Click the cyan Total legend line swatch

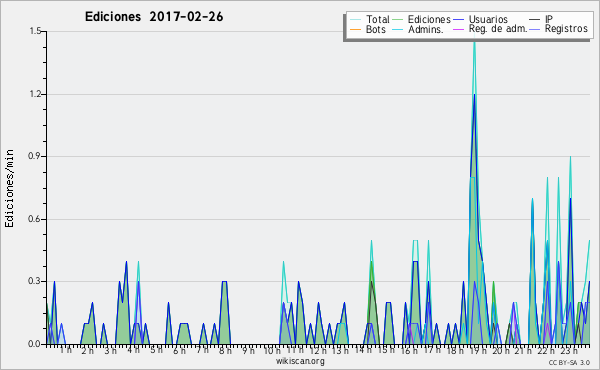pyautogui.click(x=355, y=20)
